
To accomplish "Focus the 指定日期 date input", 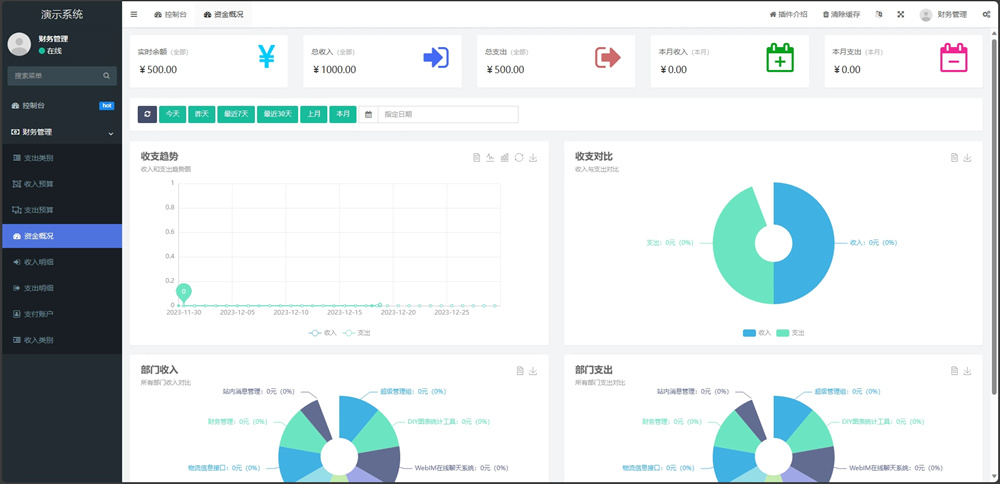I will 448,115.
